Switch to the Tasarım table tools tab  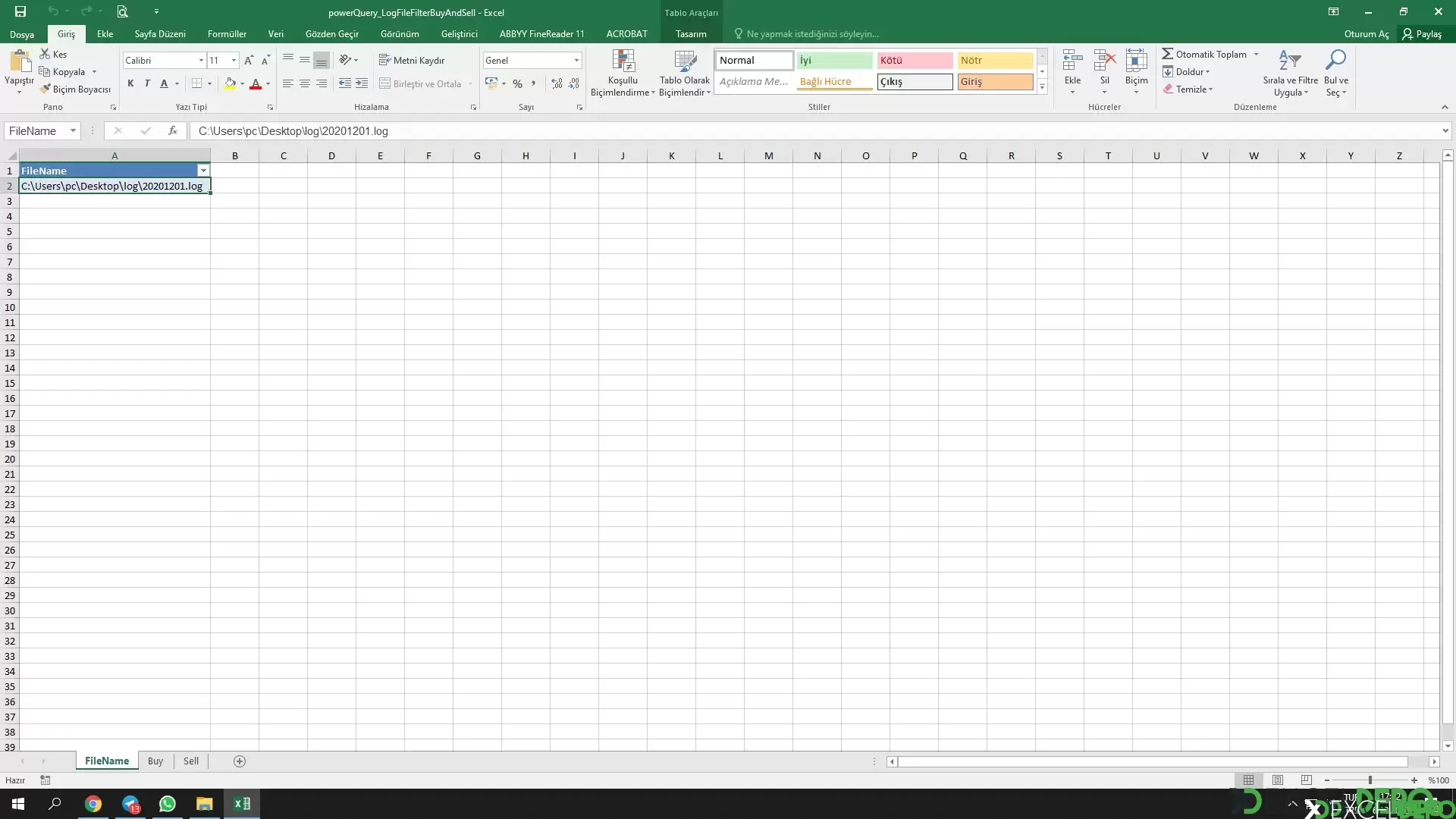(x=691, y=34)
